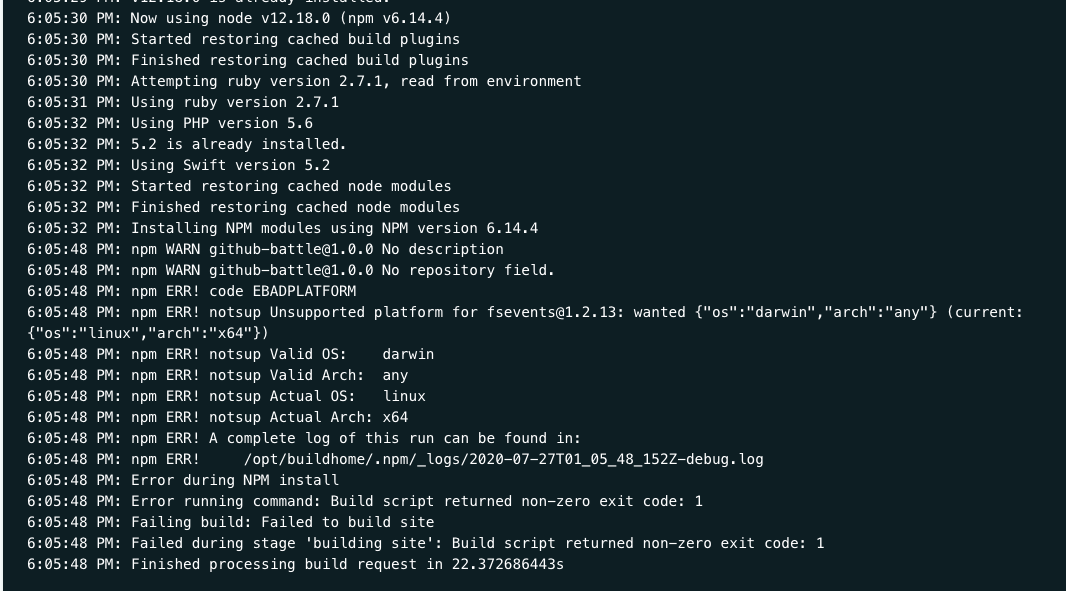The height and width of the screenshot is (591, 1066).
Task: Click 'Installing NPM modules using NPM version' line
Action: pos(334,228)
